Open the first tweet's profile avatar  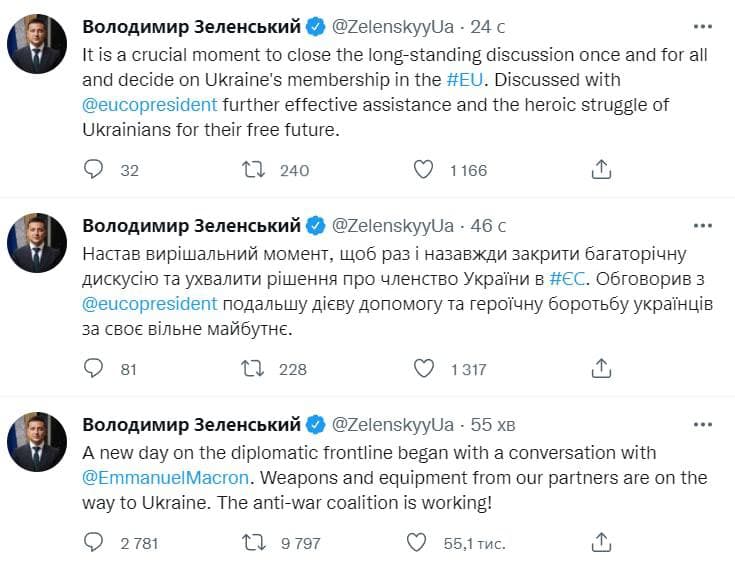click(37, 41)
